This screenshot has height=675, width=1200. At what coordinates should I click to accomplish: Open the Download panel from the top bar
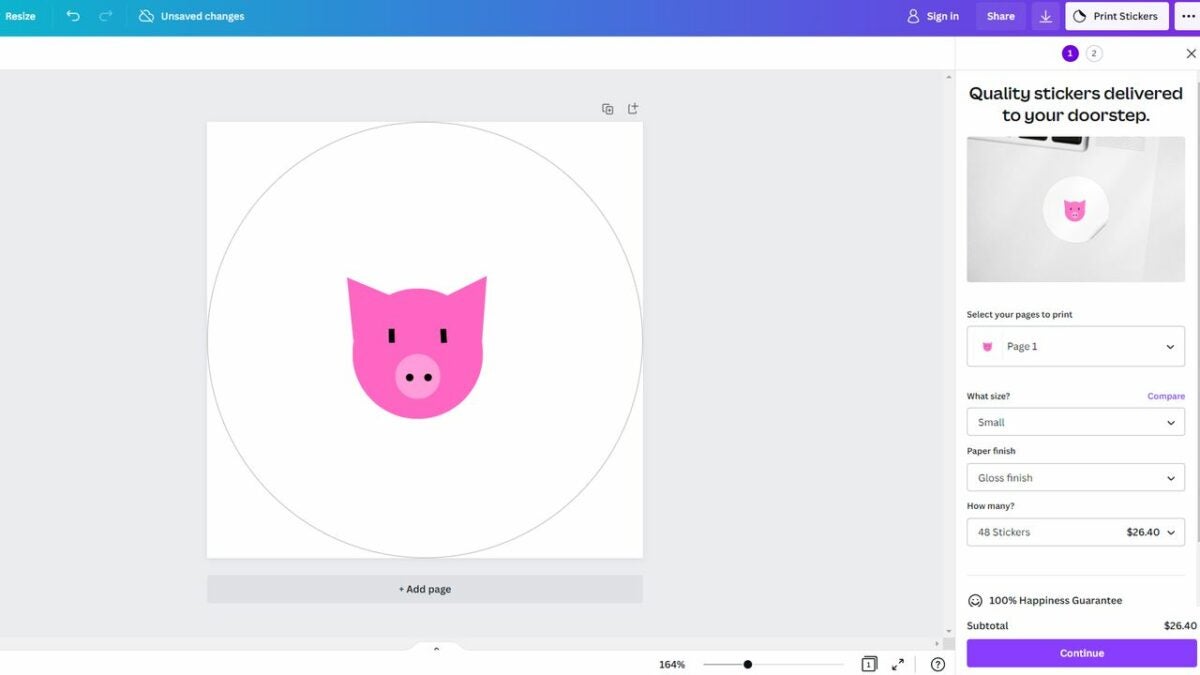(1045, 16)
